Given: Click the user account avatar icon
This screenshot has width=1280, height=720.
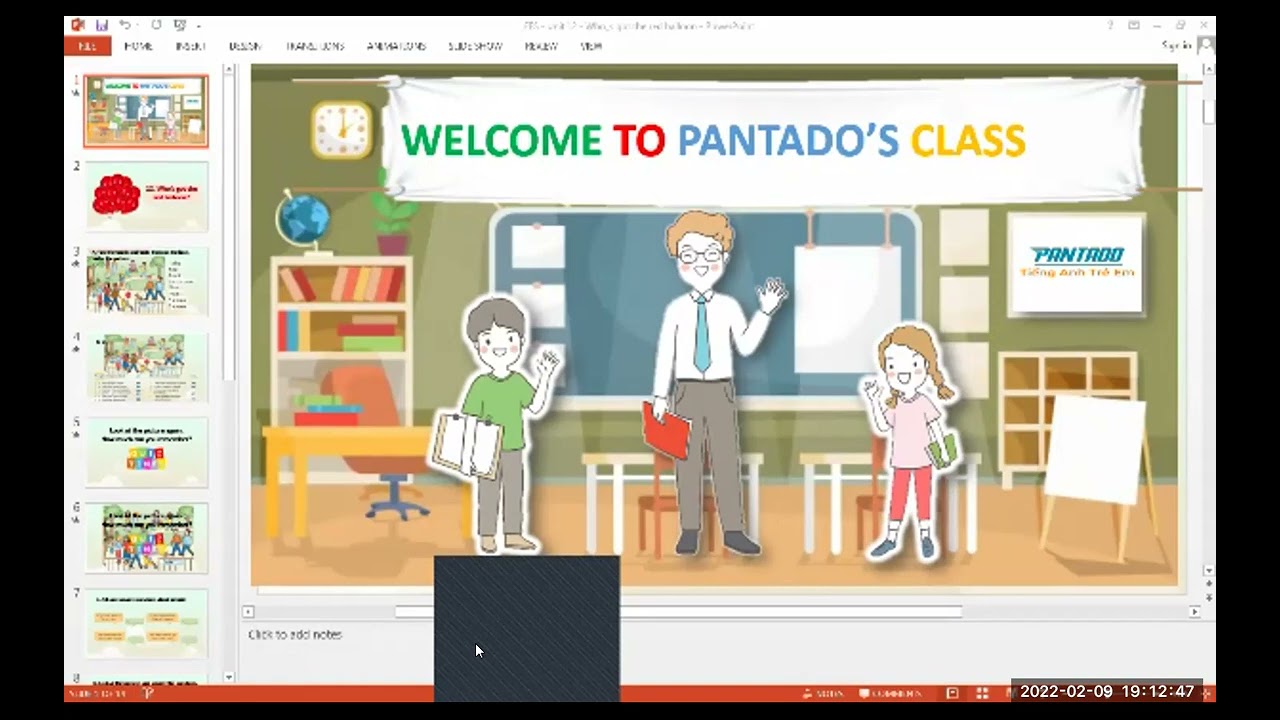Looking at the screenshot, I should coord(1206,45).
